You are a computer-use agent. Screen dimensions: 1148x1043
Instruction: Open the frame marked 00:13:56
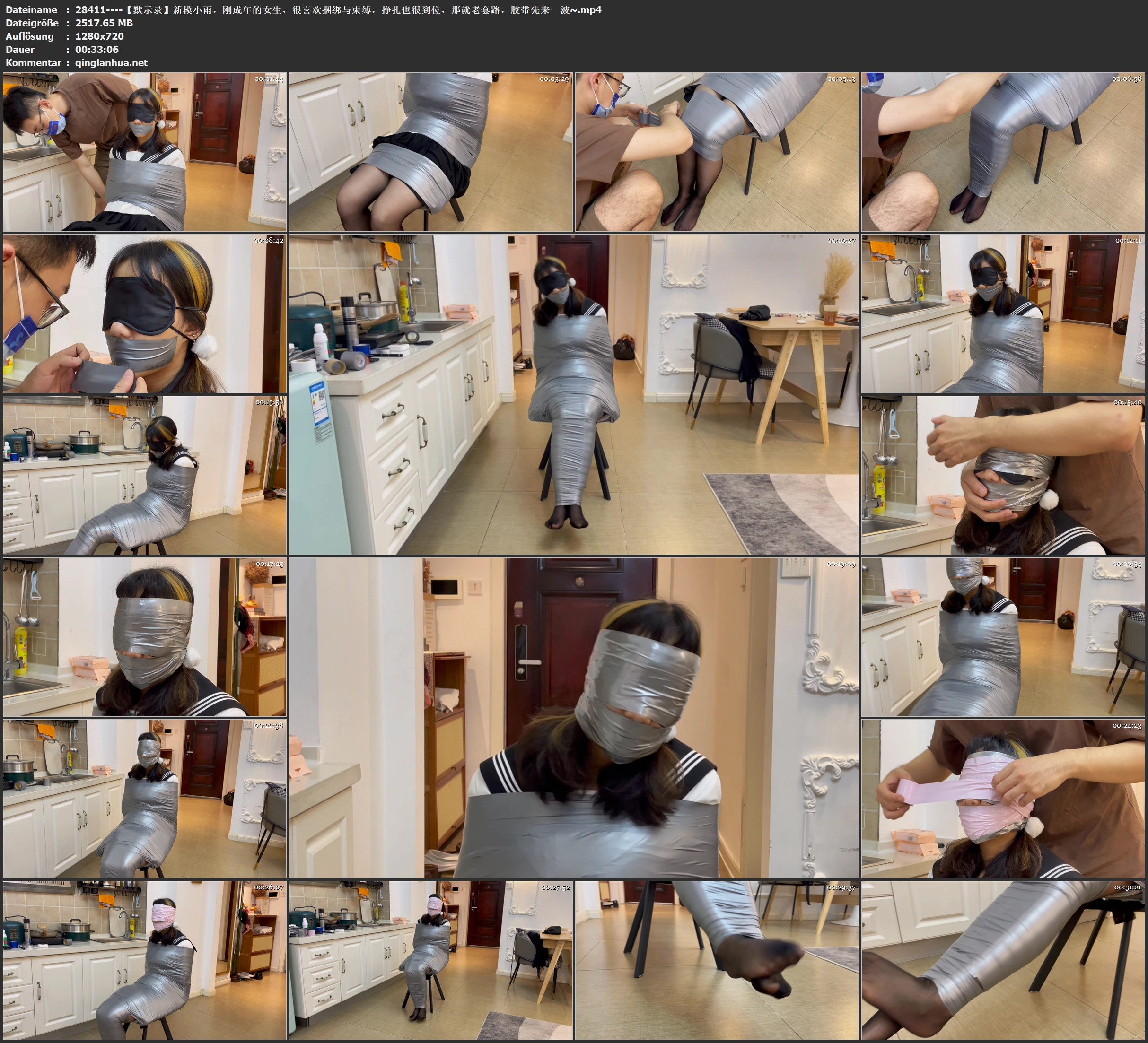click(145, 475)
